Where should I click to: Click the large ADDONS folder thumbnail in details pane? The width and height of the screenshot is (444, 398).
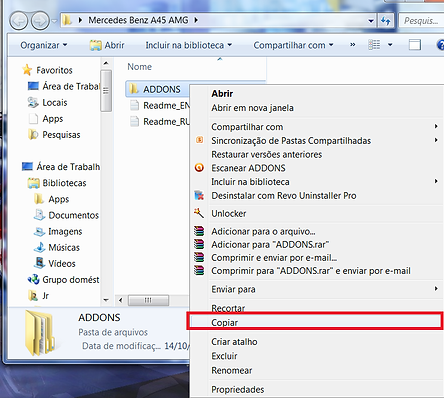tap(41, 333)
